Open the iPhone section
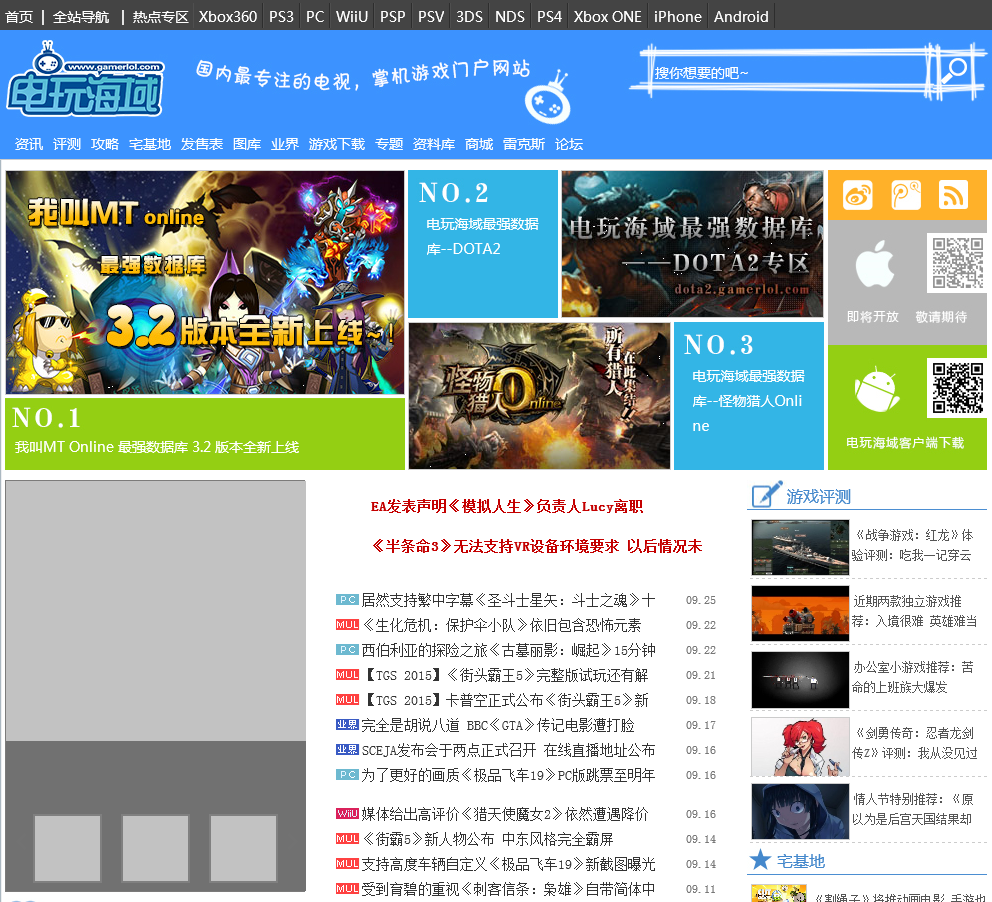Image resolution: width=992 pixels, height=902 pixels. coord(678,16)
